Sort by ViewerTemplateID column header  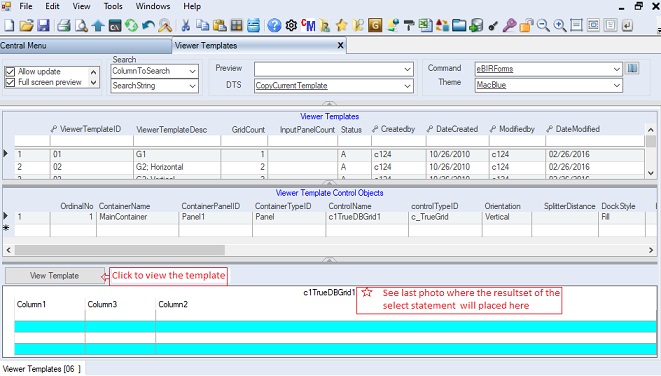[x=90, y=129]
